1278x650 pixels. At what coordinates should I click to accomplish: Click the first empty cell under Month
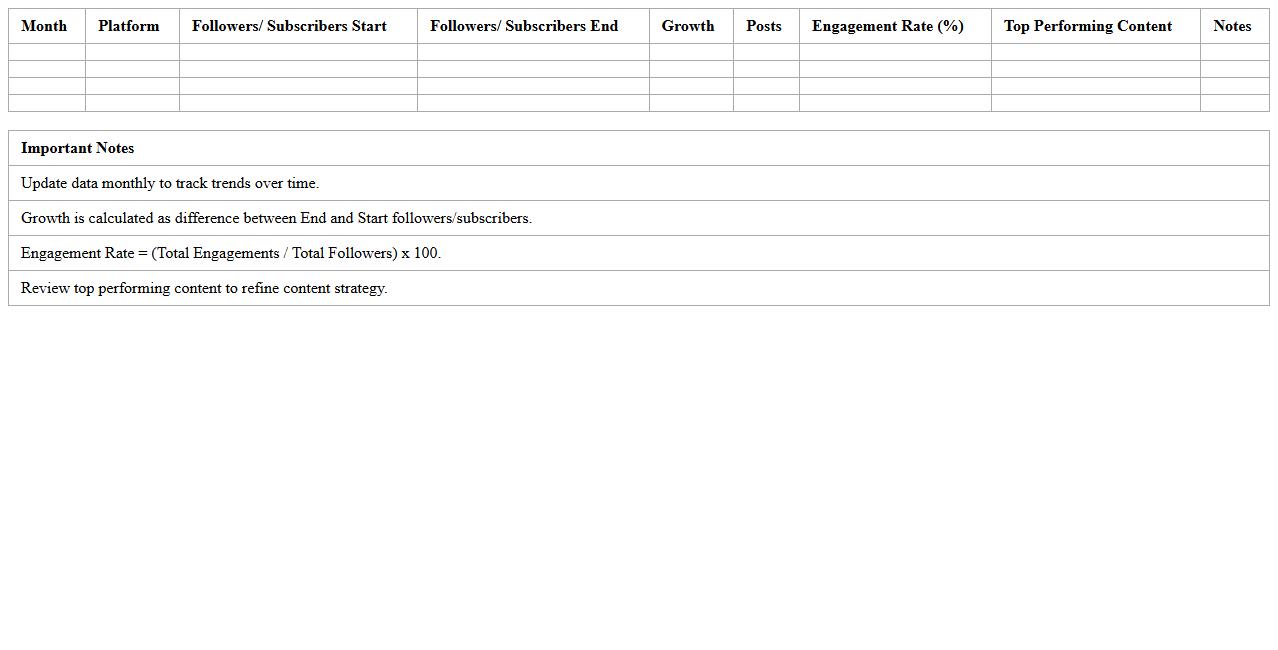click(47, 52)
